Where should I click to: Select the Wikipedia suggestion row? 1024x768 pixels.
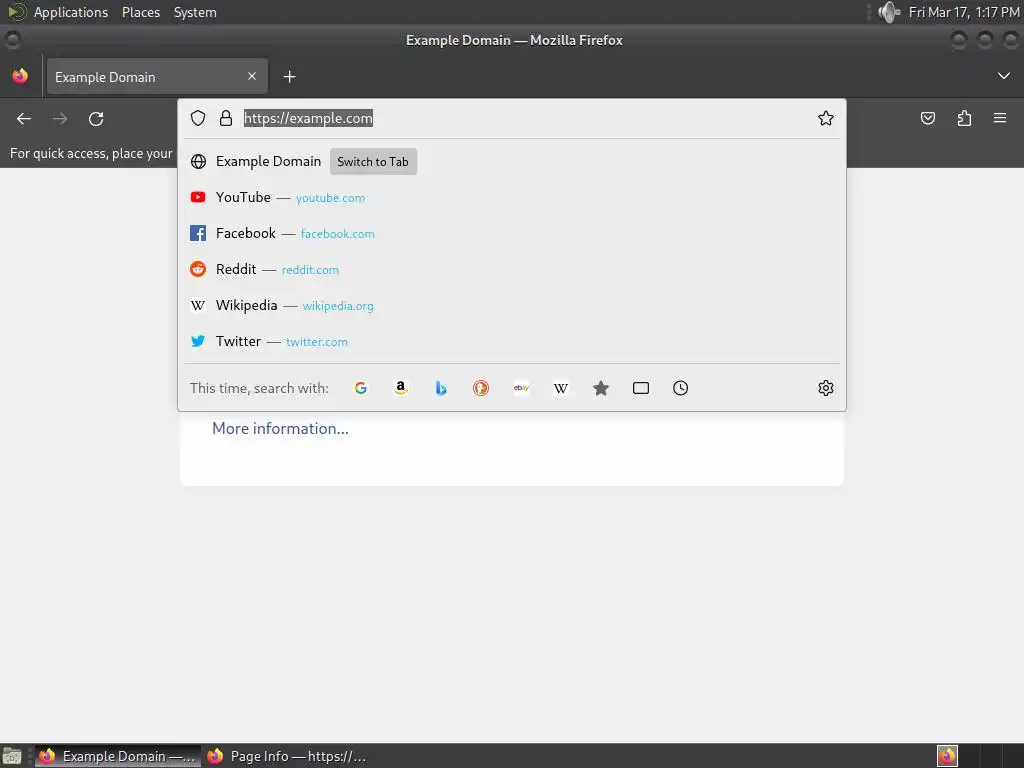click(512, 305)
